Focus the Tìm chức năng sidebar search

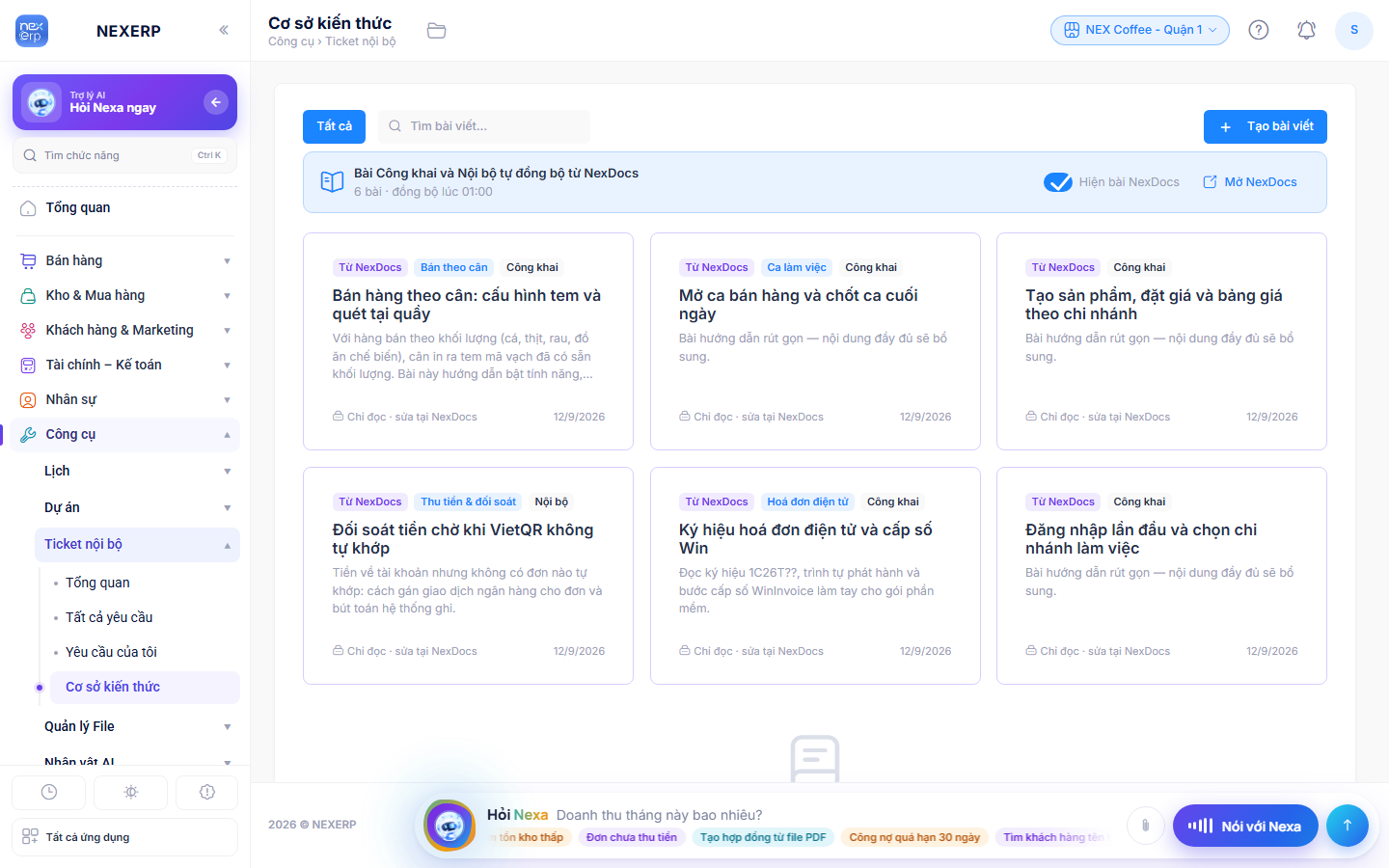[124, 155]
